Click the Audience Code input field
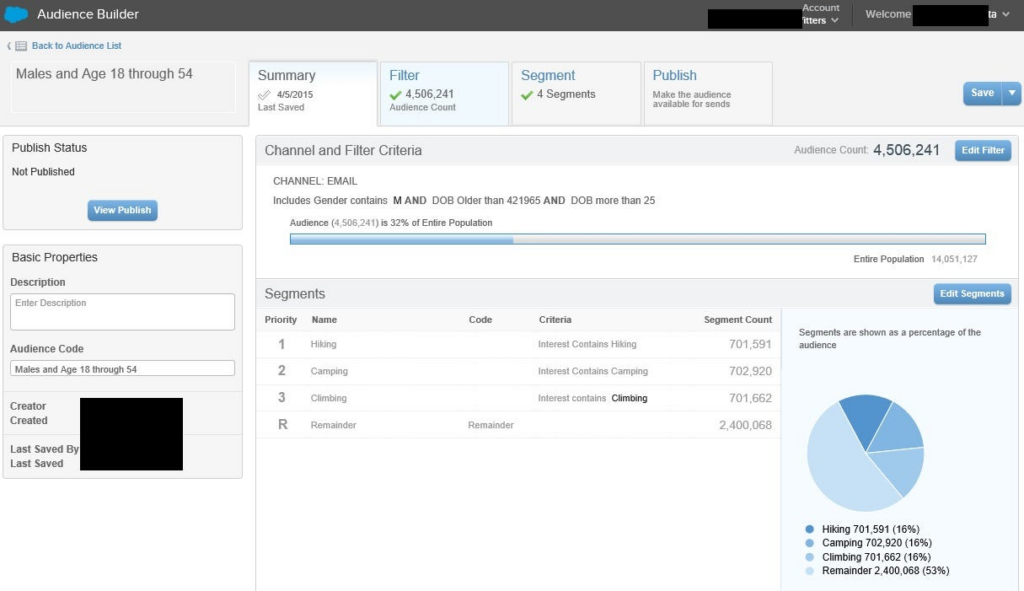This screenshot has width=1024, height=591. [x=122, y=369]
